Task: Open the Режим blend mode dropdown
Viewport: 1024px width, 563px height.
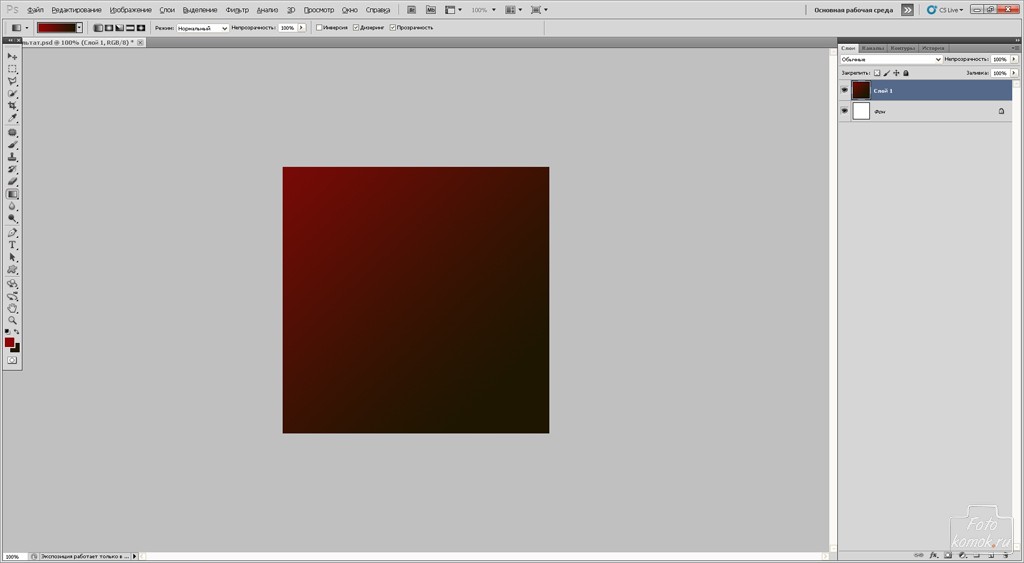Action: coord(202,28)
